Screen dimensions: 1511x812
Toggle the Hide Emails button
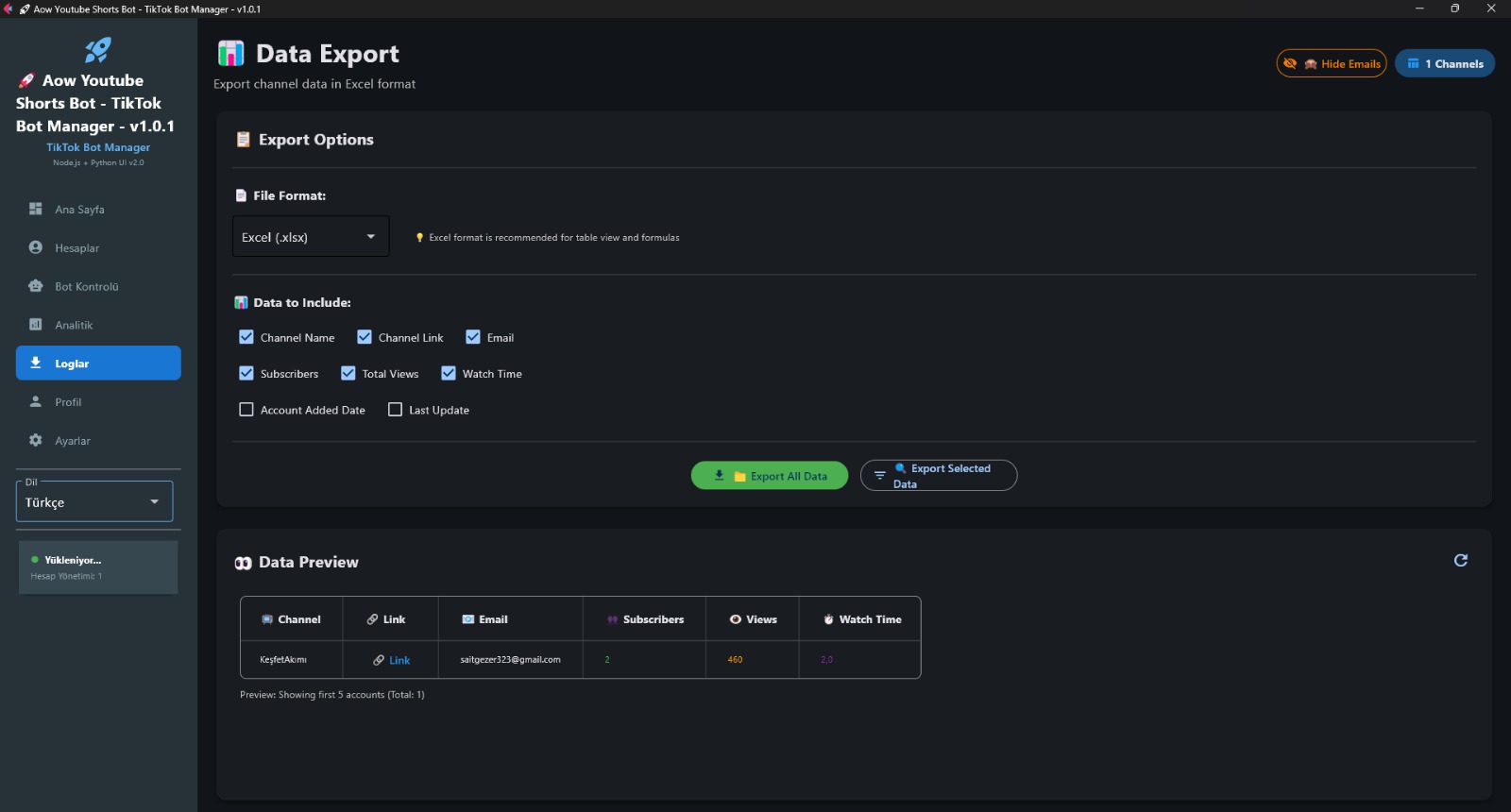click(1332, 64)
